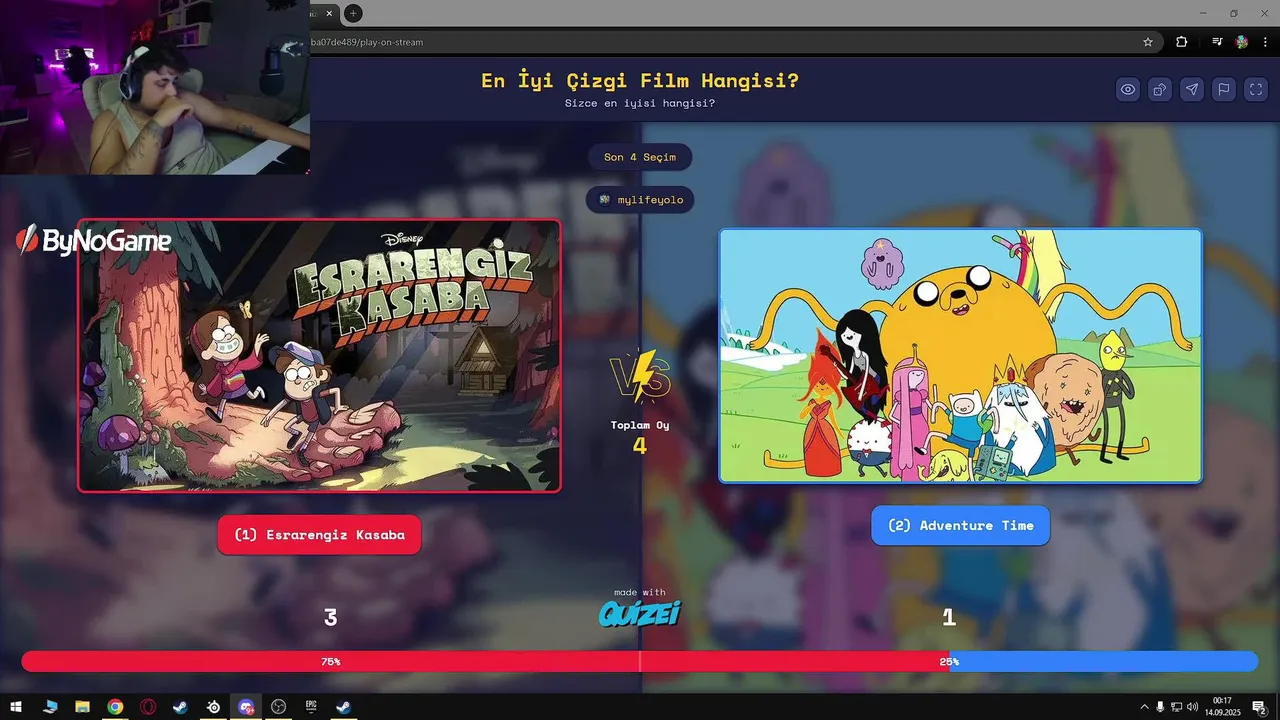Click the Toplam Oy count 4

[640, 446]
